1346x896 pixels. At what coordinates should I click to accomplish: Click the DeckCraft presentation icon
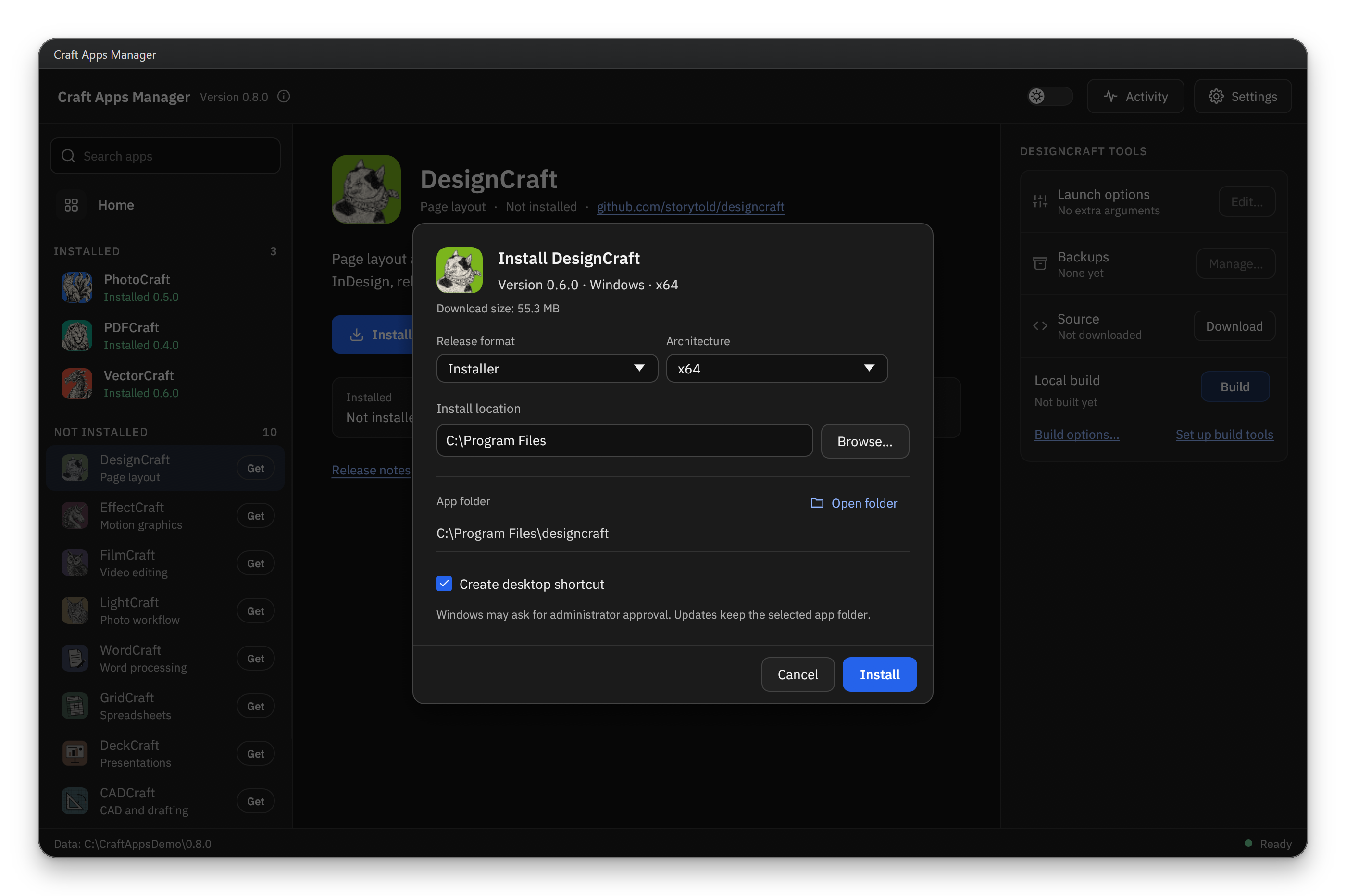75,754
